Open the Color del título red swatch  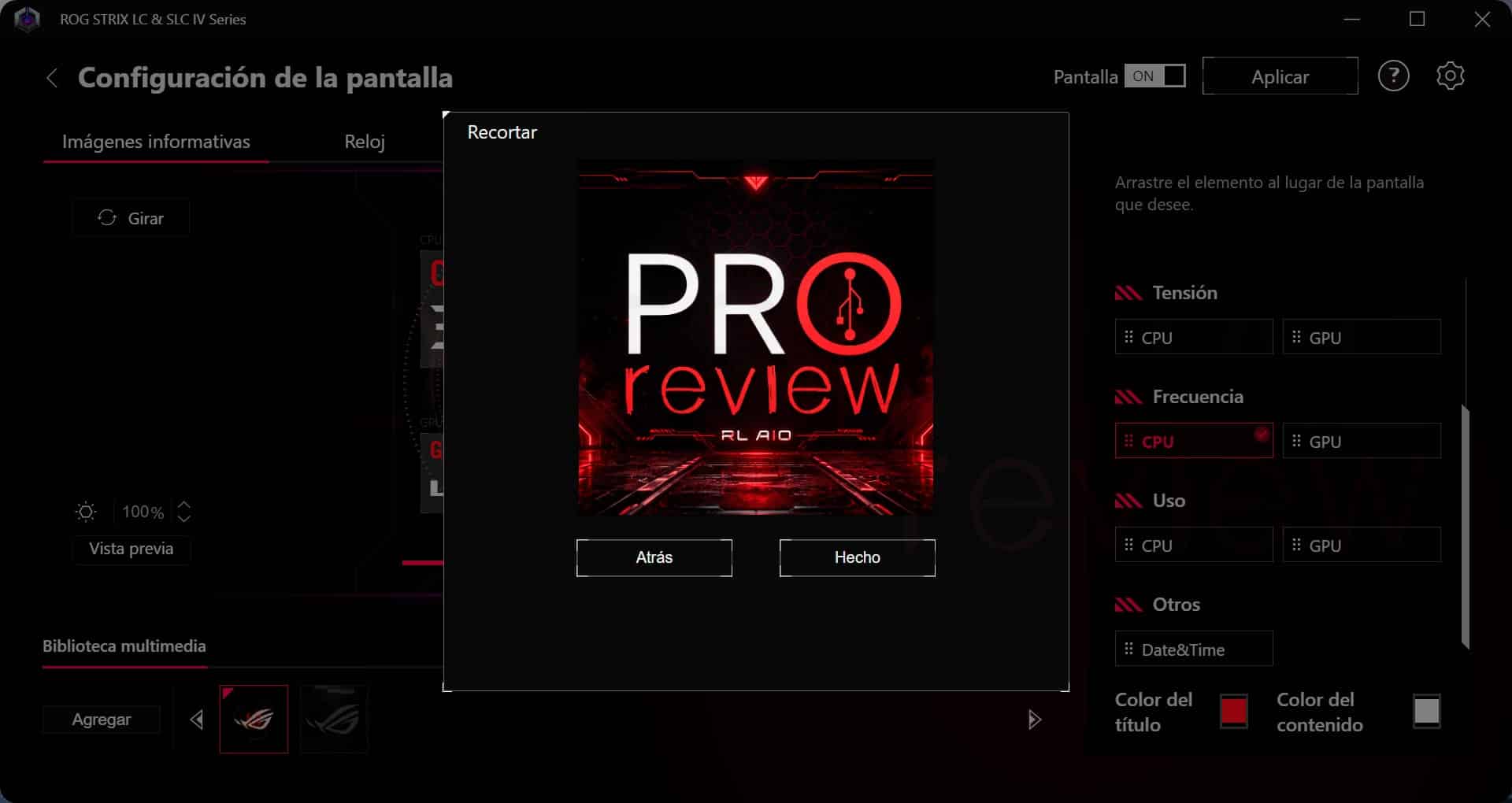click(x=1233, y=712)
